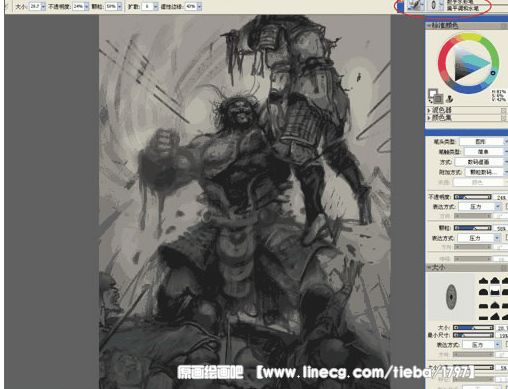Open the brush category selector icon
The height and width of the screenshot is (389, 508).
click(414, 5)
